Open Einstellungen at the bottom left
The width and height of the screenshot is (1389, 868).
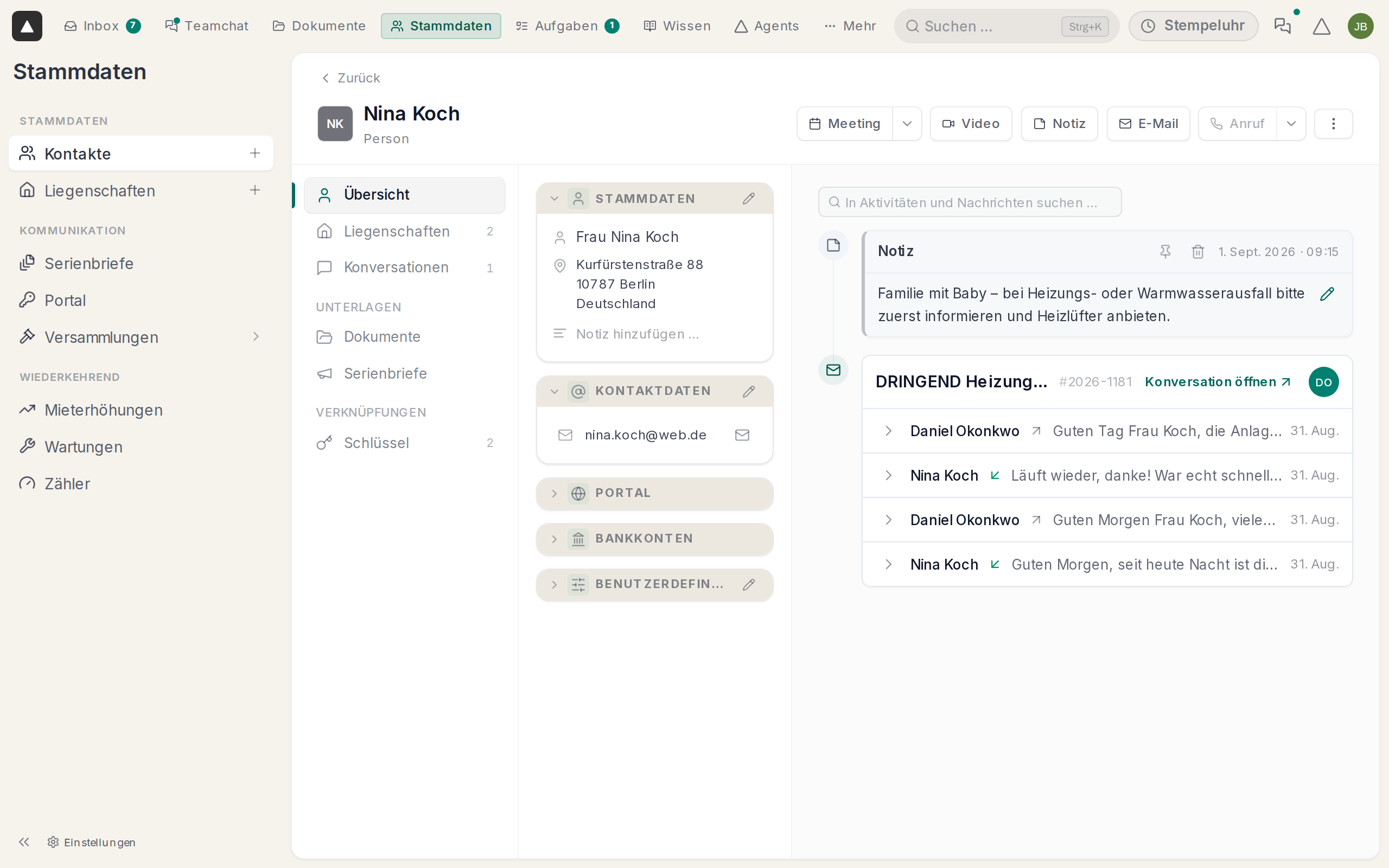(92, 841)
